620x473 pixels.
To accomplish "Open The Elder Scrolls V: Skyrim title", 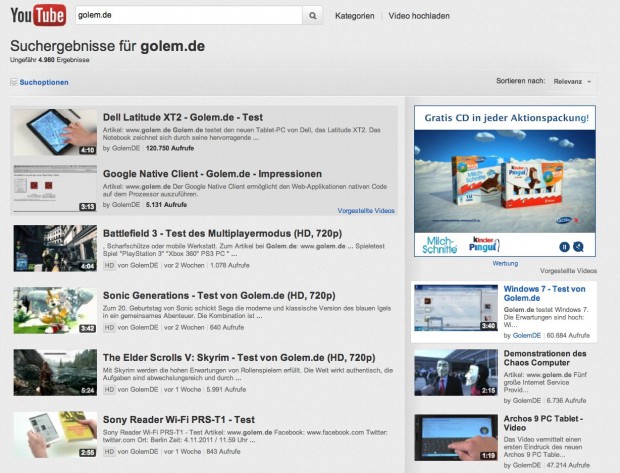I will [x=239, y=358].
